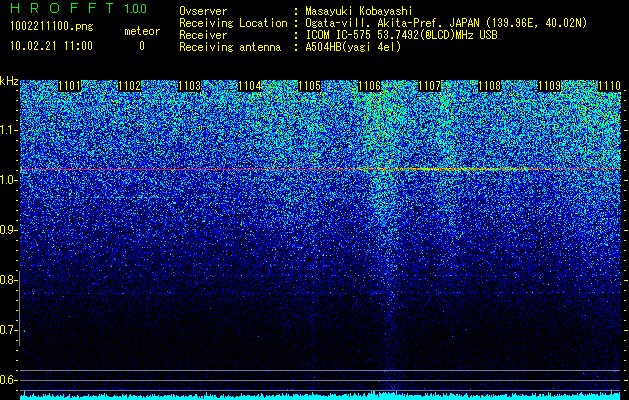629x400 pixels.
Task: Click the 1109 time marker
Action: 550,86
